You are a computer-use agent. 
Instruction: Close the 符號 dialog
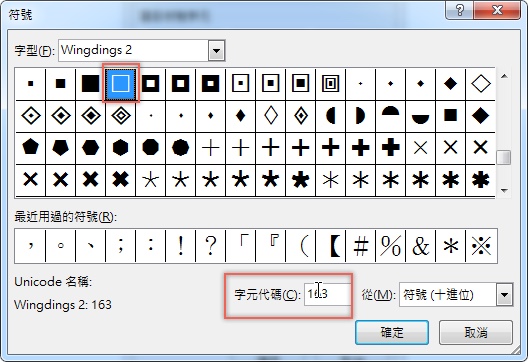coord(497,10)
